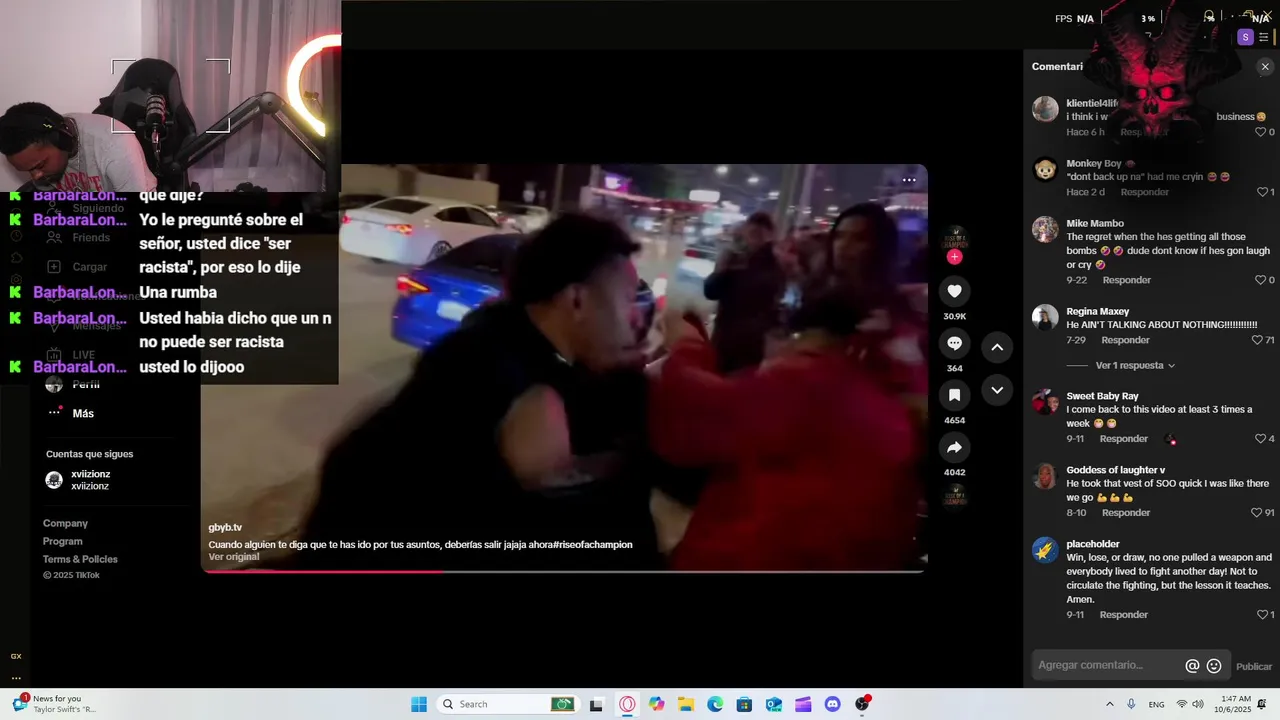Image resolution: width=1280 pixels, height=720 pixels.
Task: Reply to Mike Mambo's comment
Action: coord(1126,280)
